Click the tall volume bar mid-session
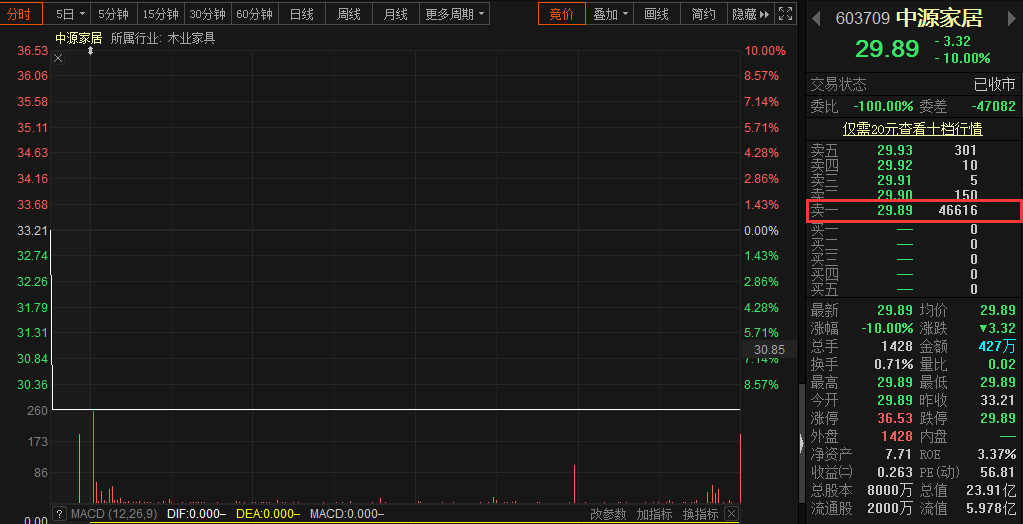Screen dimensions: 1023x524 574,484
